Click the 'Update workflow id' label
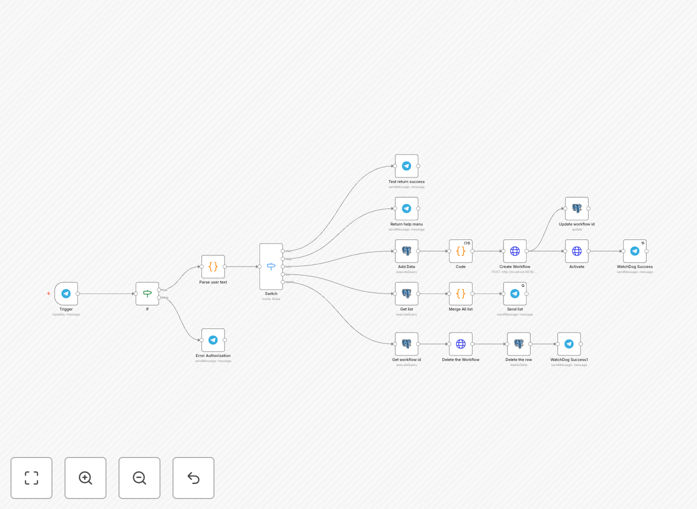This screenshot has width=697, height=509. pyautogui.click(x=577, y=224)
